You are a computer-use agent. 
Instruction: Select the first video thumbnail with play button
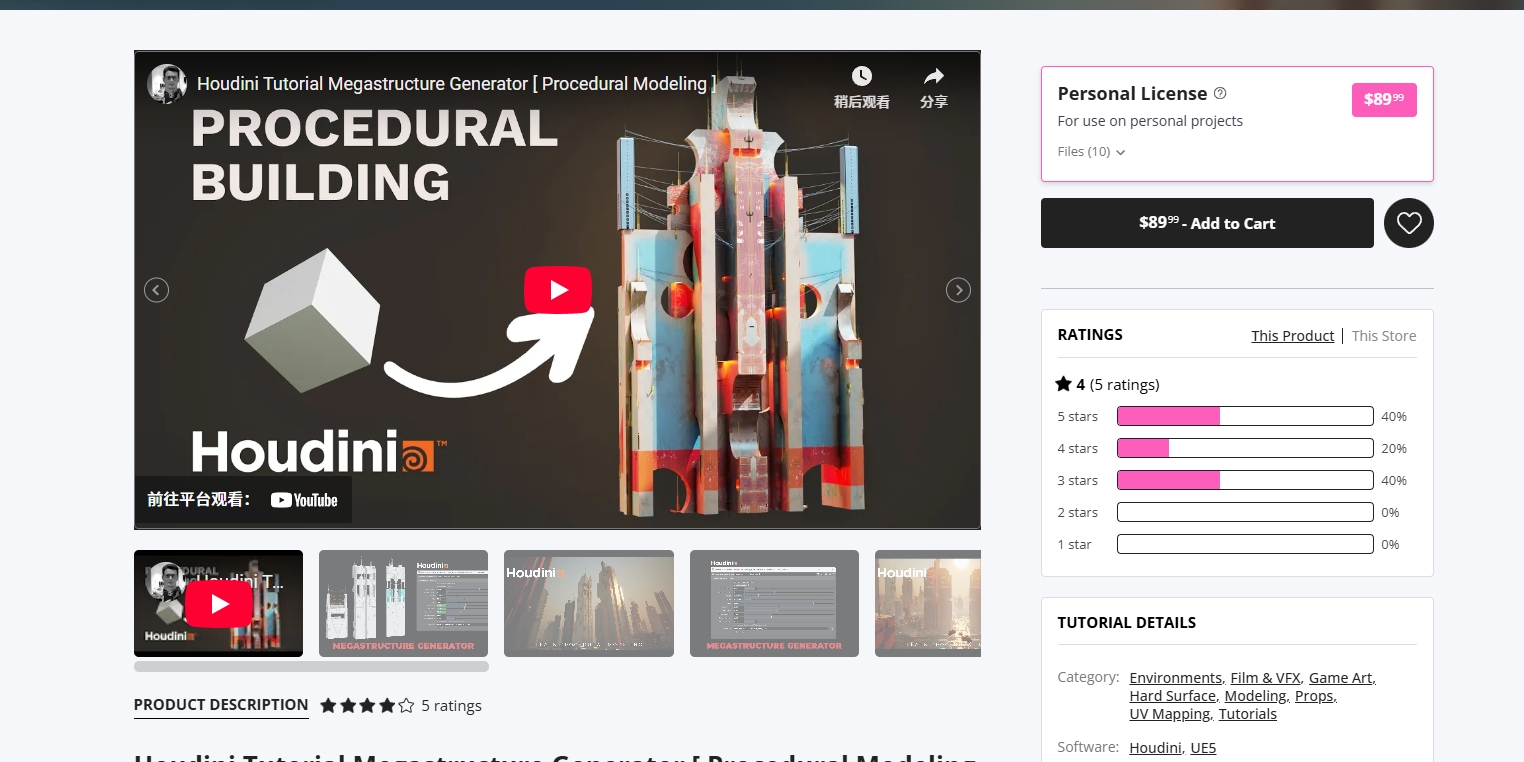click(x=218, y=603)
